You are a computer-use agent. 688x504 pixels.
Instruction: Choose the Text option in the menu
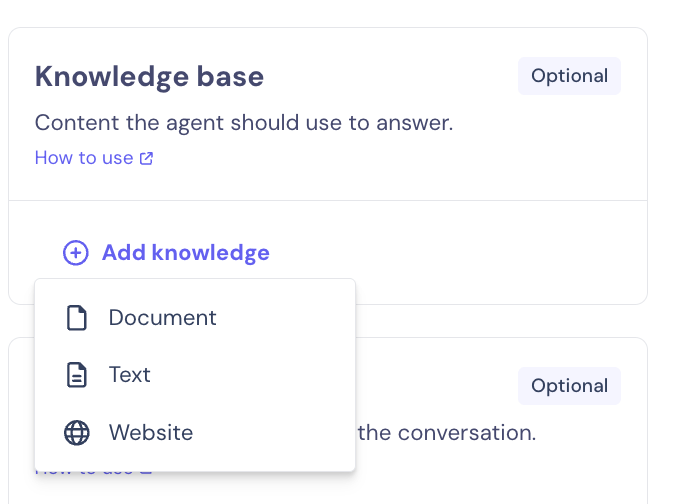tap(130, 375)
